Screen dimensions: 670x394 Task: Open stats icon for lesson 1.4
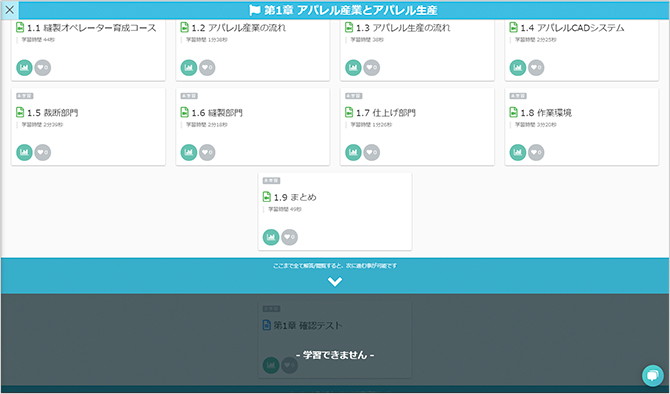518,68
